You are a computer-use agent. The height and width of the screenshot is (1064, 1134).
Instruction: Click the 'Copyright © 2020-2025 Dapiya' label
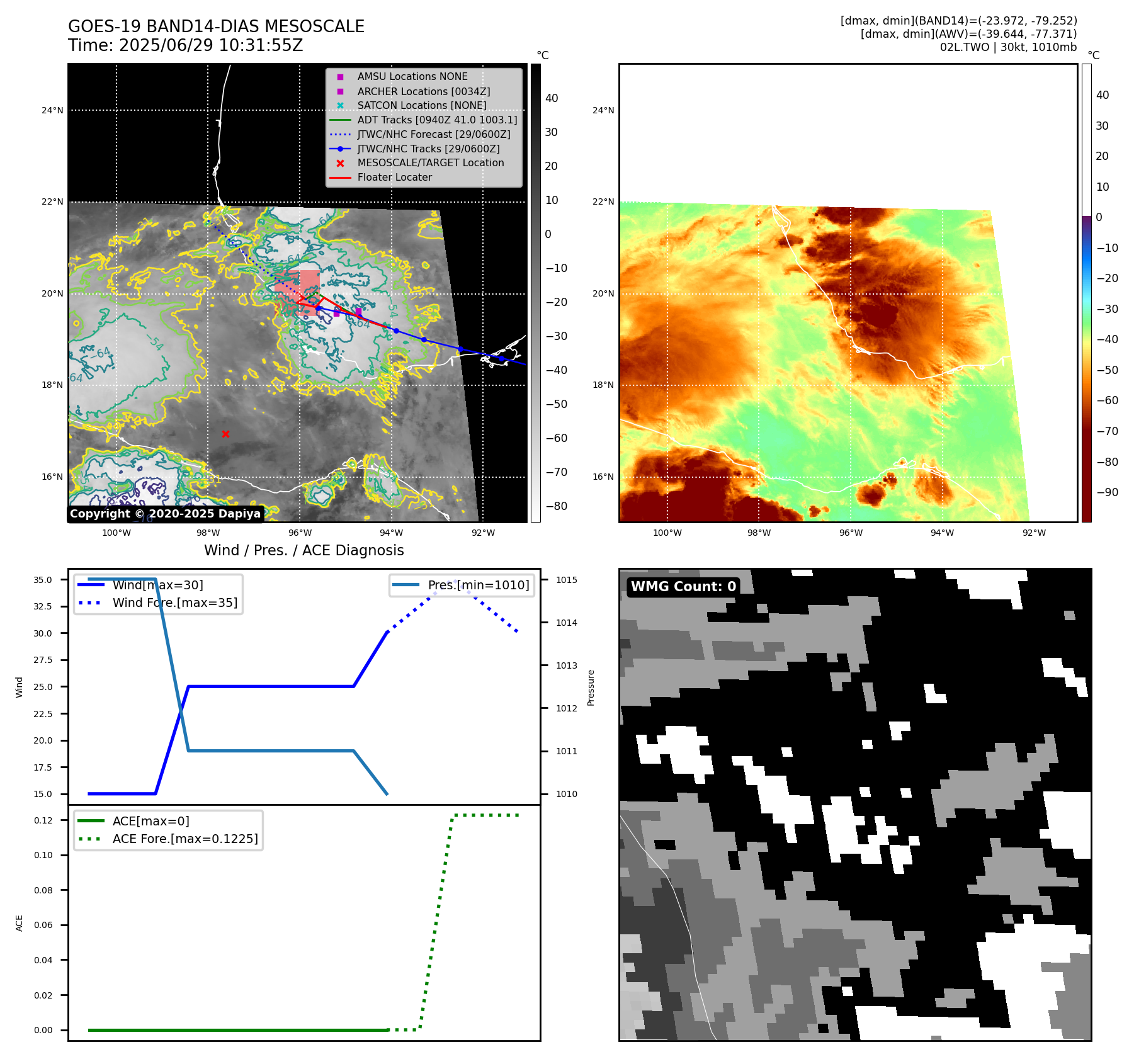[165, 514]
